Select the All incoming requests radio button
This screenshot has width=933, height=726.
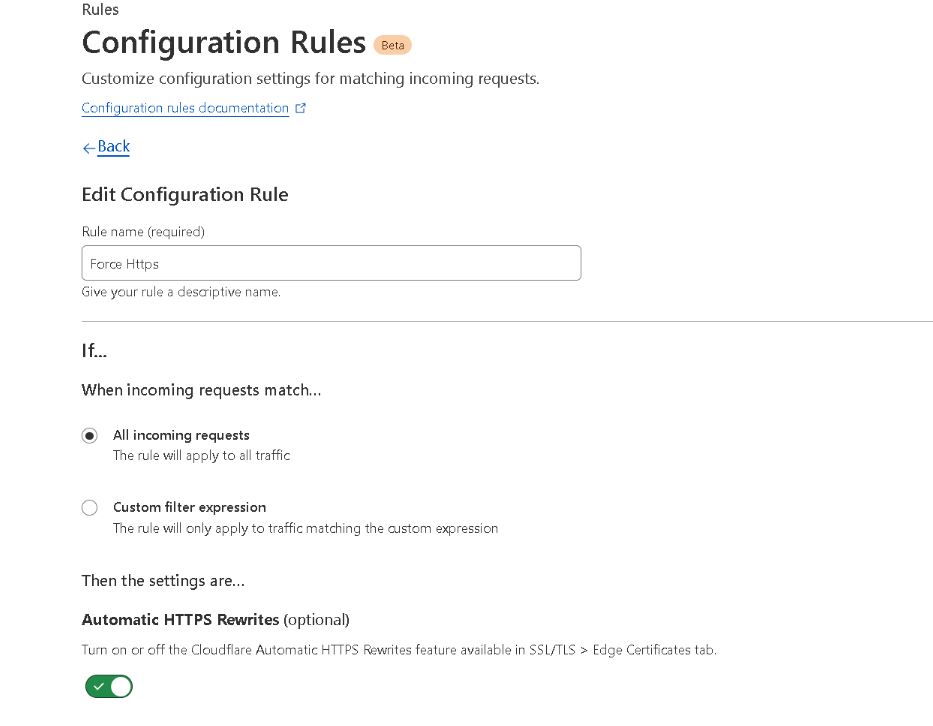tap(90, 436)
